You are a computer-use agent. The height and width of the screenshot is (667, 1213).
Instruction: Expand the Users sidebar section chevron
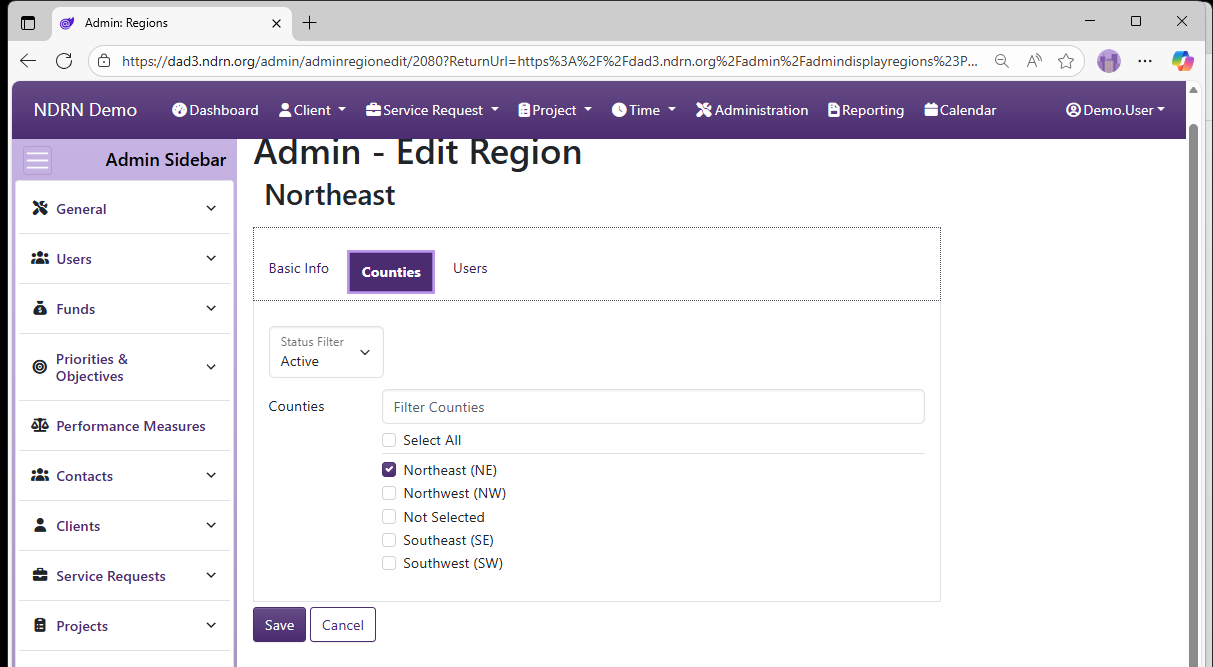coord(211,259)
